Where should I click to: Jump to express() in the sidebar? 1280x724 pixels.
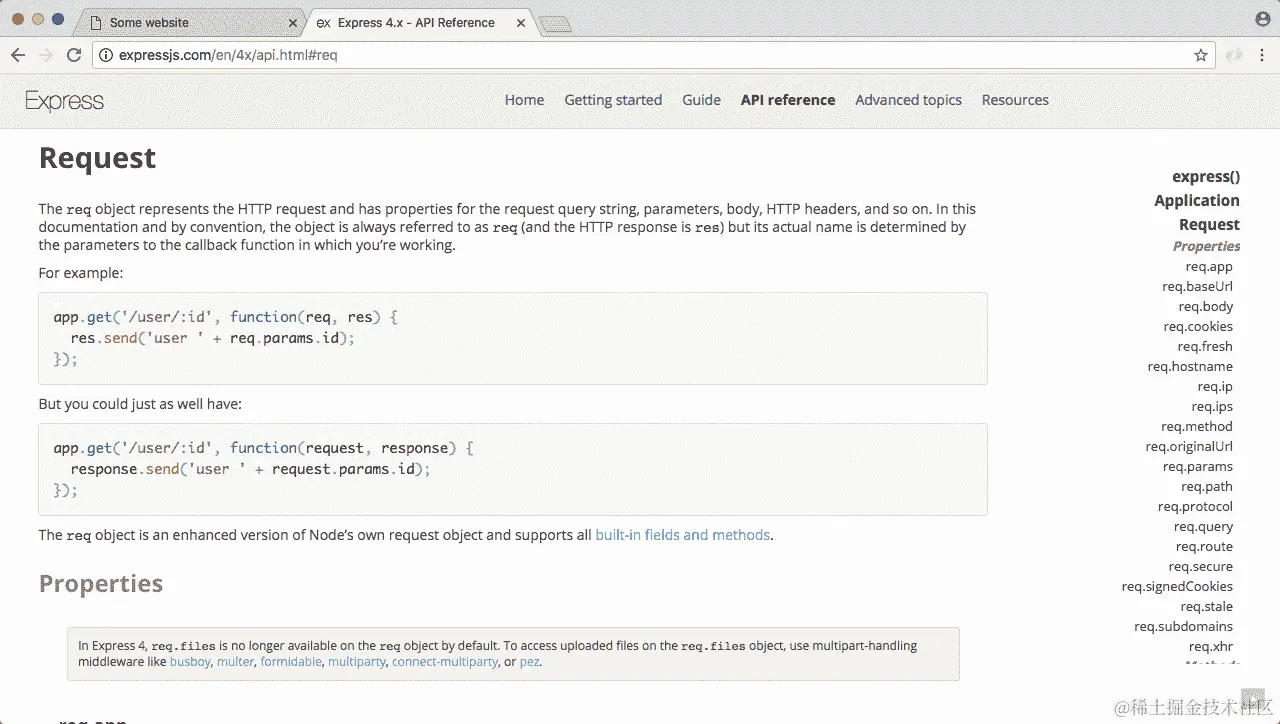1206,177
